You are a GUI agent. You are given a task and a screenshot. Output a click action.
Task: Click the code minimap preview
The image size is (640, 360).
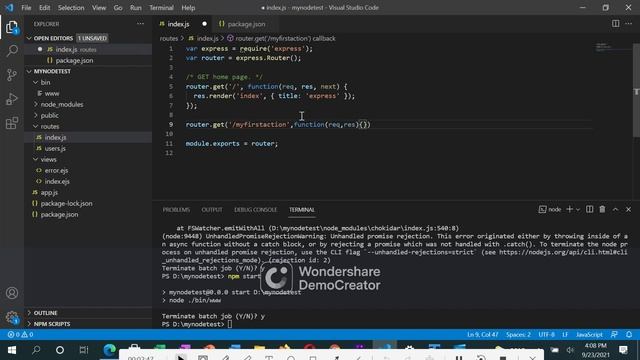coord(612,47)
